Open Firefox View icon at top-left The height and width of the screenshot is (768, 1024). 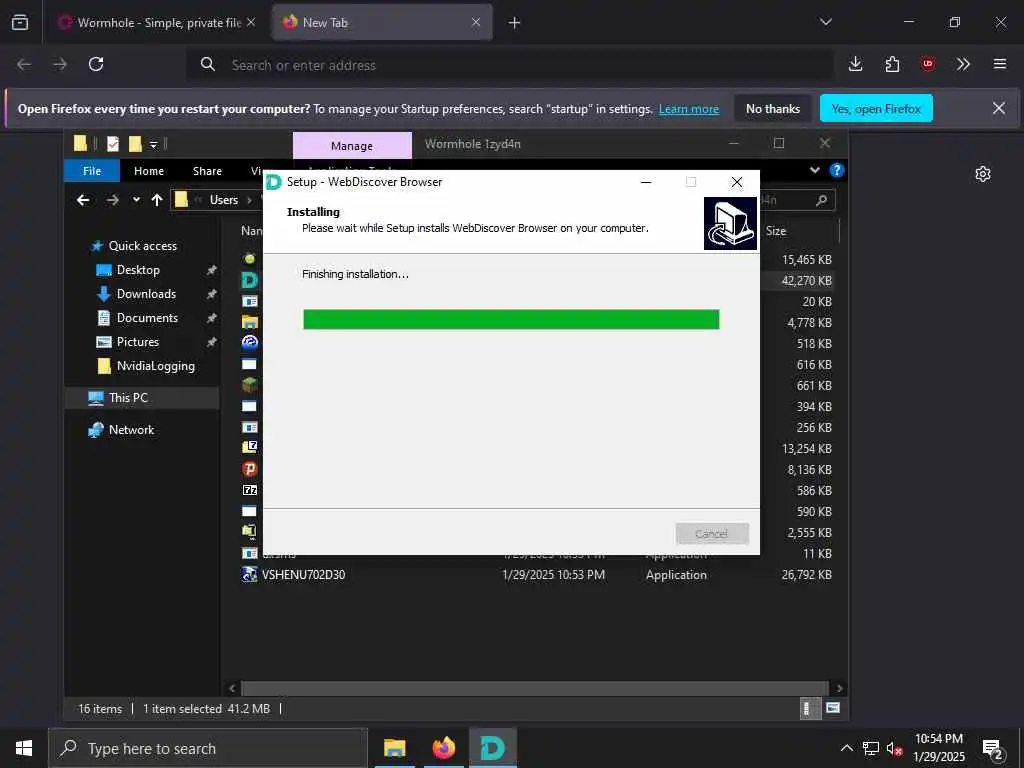click(20, 22)
